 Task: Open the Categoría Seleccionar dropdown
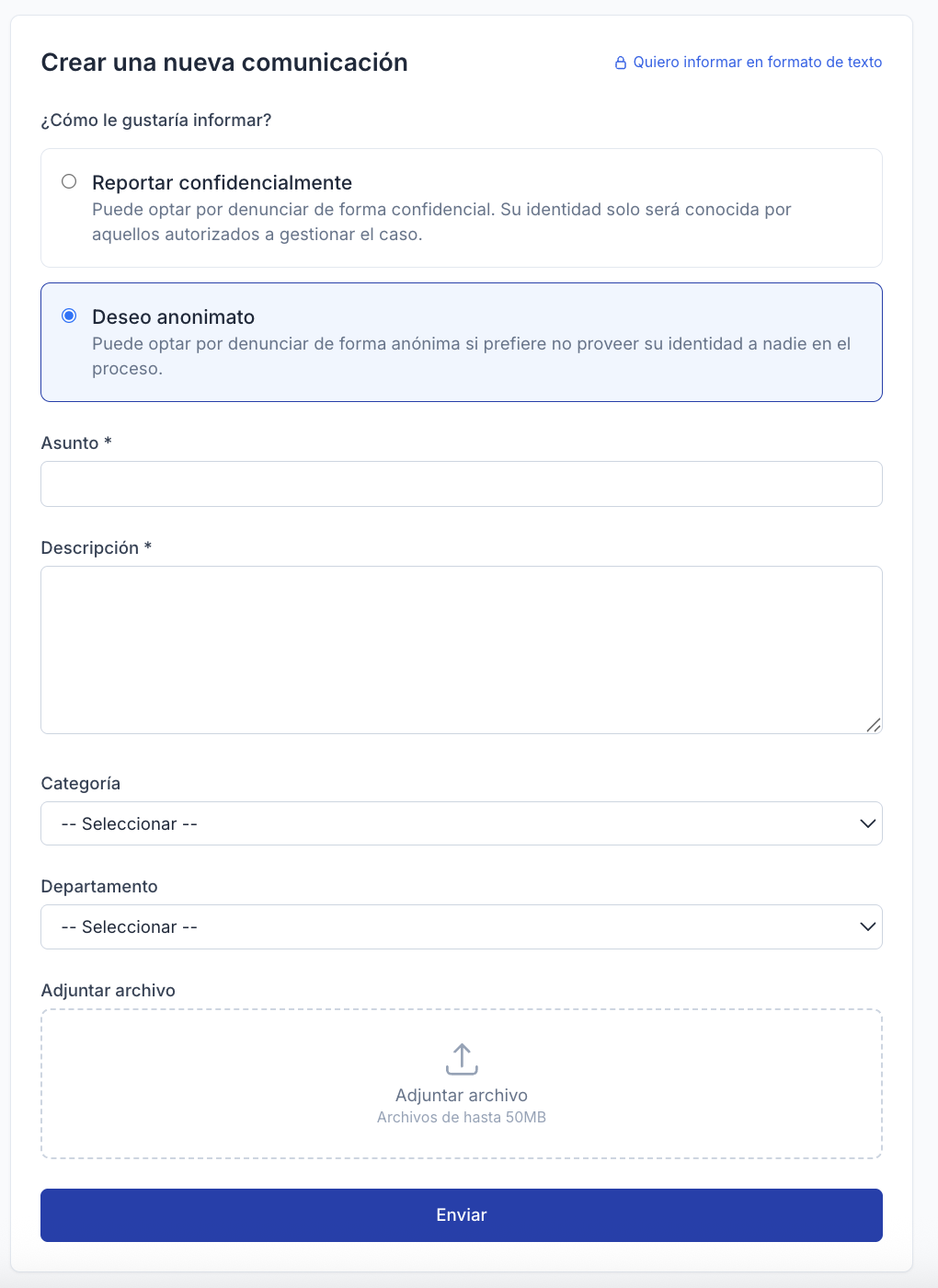tap(460, 823)
